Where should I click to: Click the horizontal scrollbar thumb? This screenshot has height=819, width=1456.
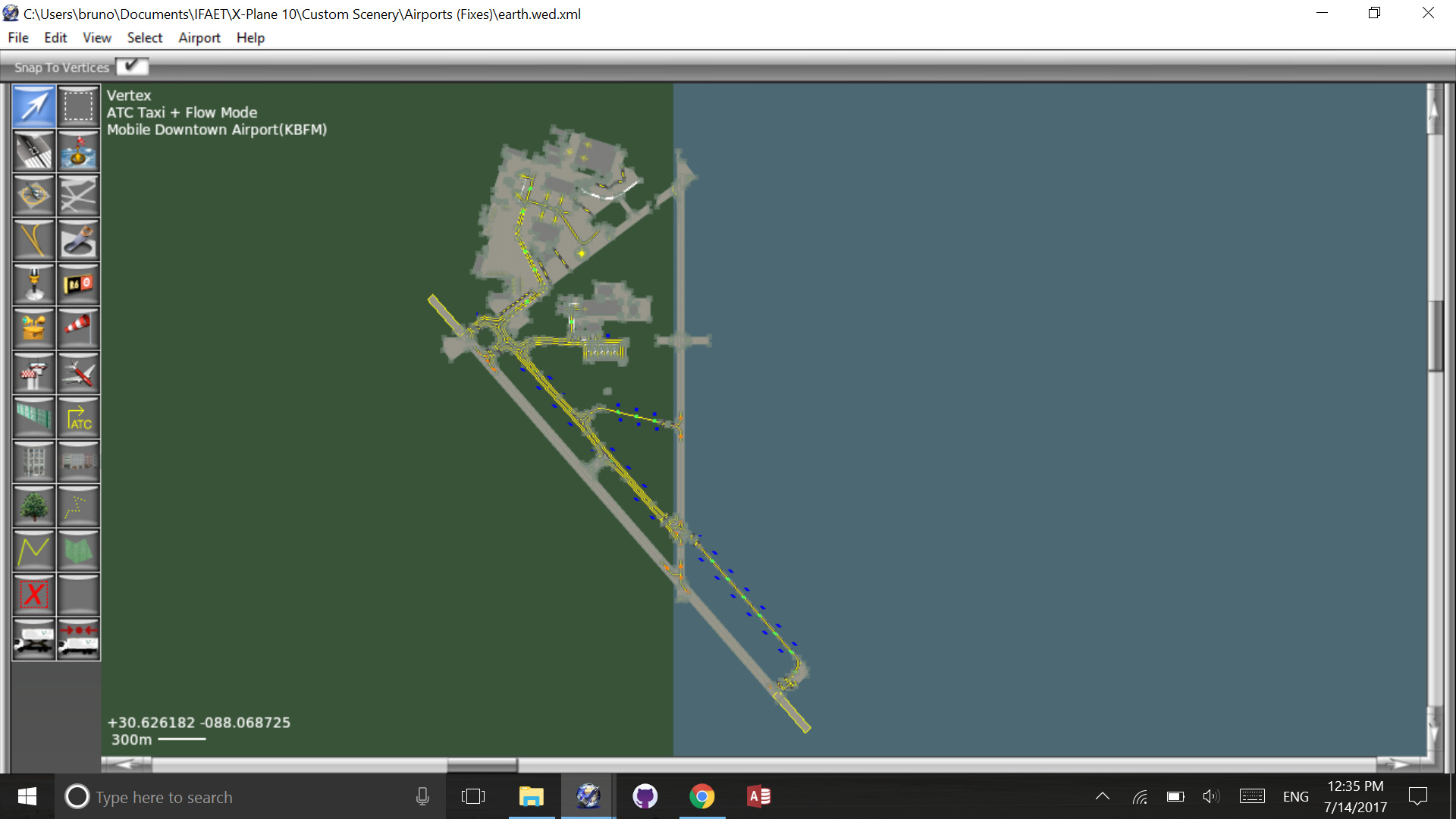coord(482,764)
